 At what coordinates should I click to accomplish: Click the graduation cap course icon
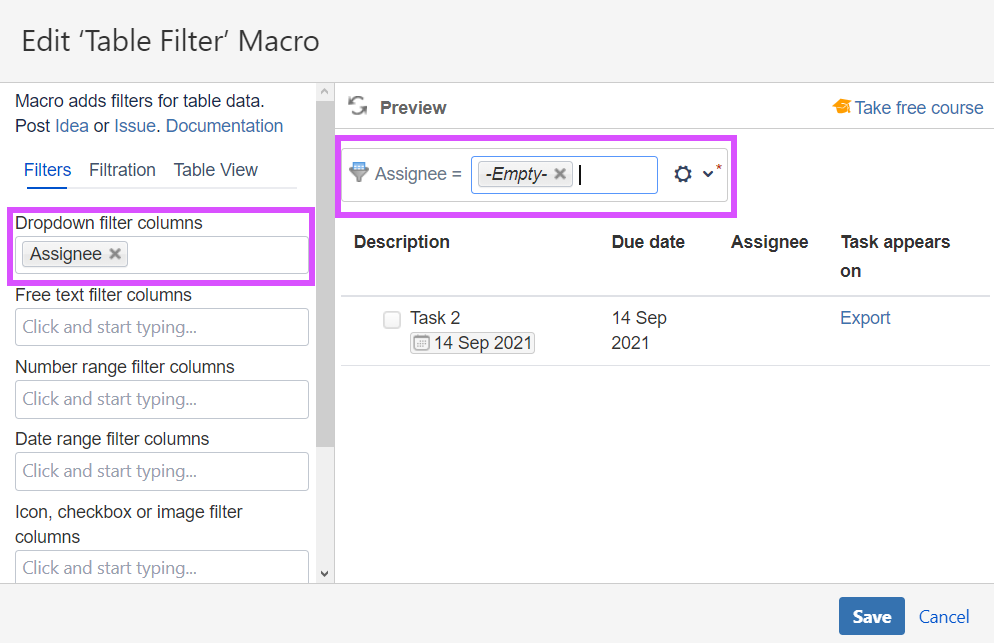tap(842, 107)
